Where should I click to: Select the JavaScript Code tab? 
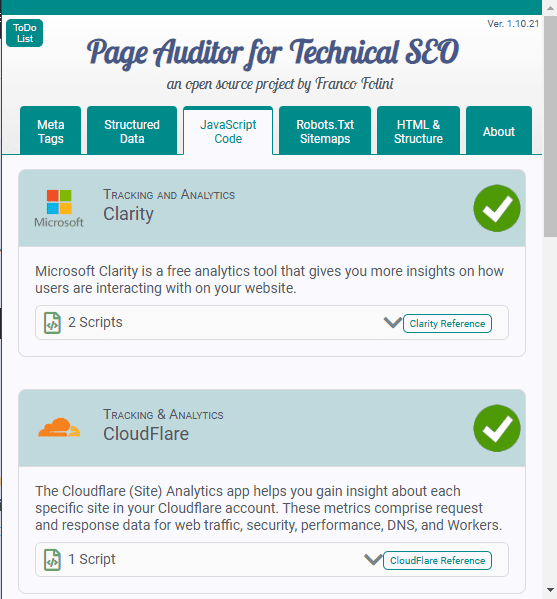click(228, 131)
